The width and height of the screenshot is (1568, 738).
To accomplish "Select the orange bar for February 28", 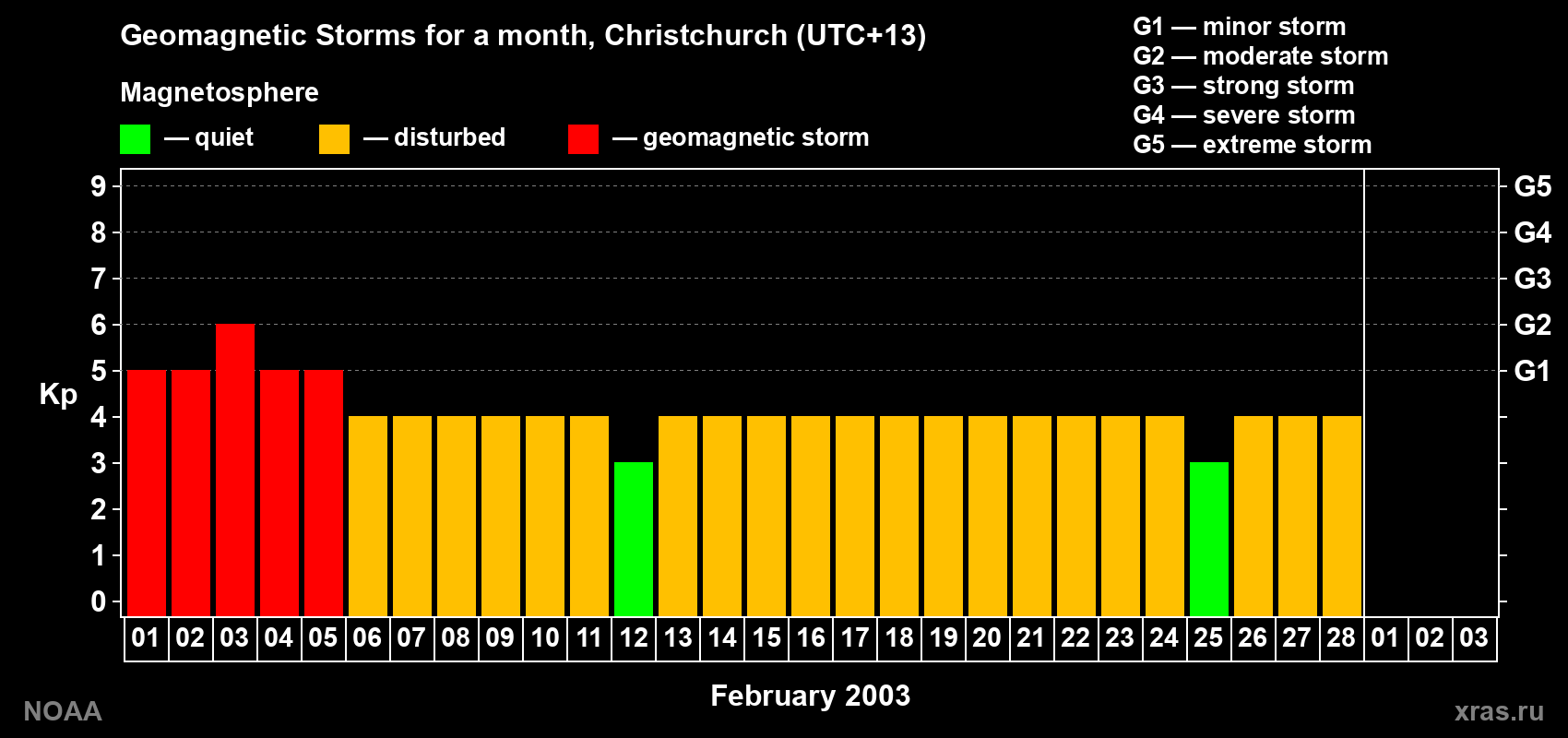I will (1342, 516).
